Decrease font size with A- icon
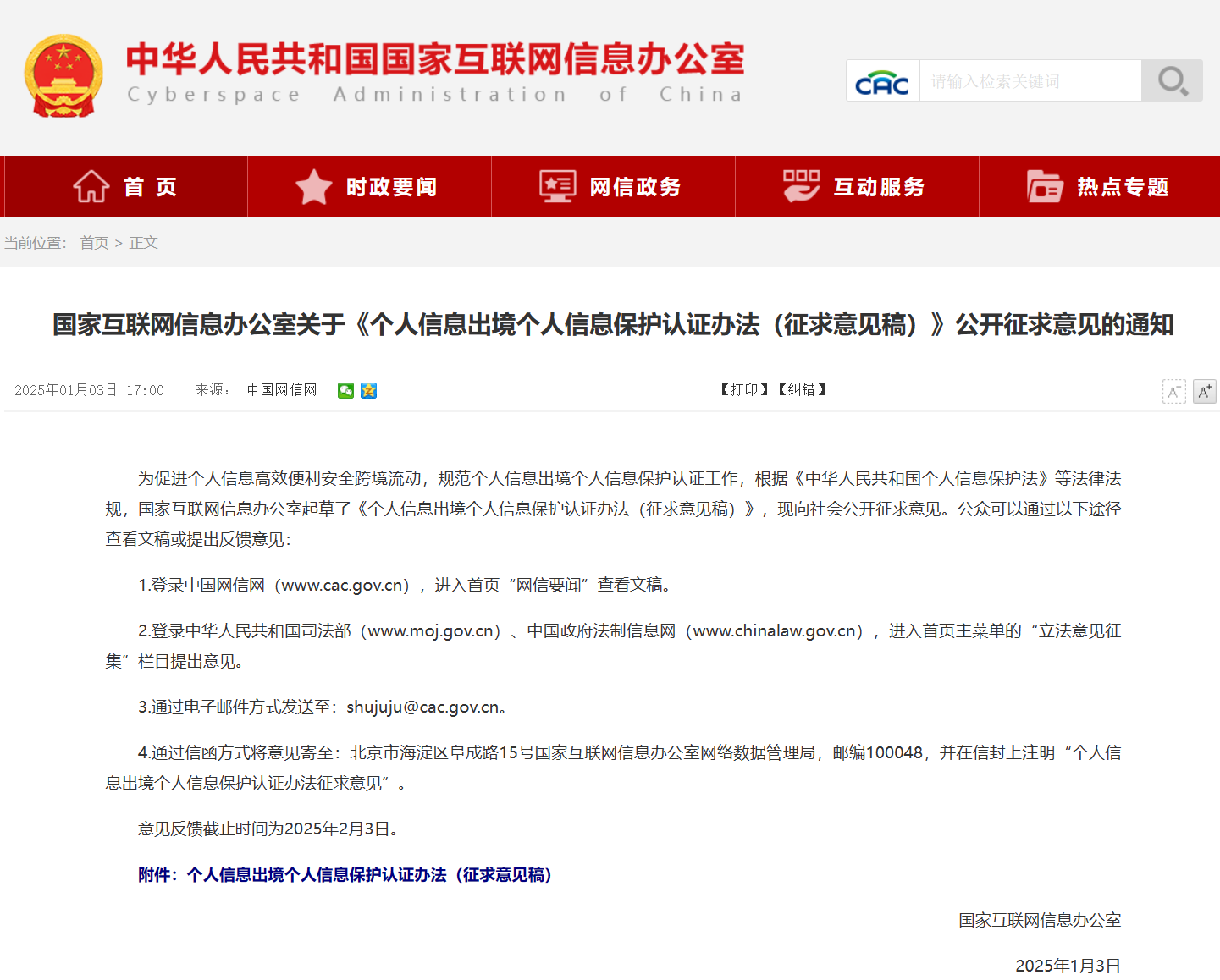This screenshot has height=980, width=1220. [1173, 391]
